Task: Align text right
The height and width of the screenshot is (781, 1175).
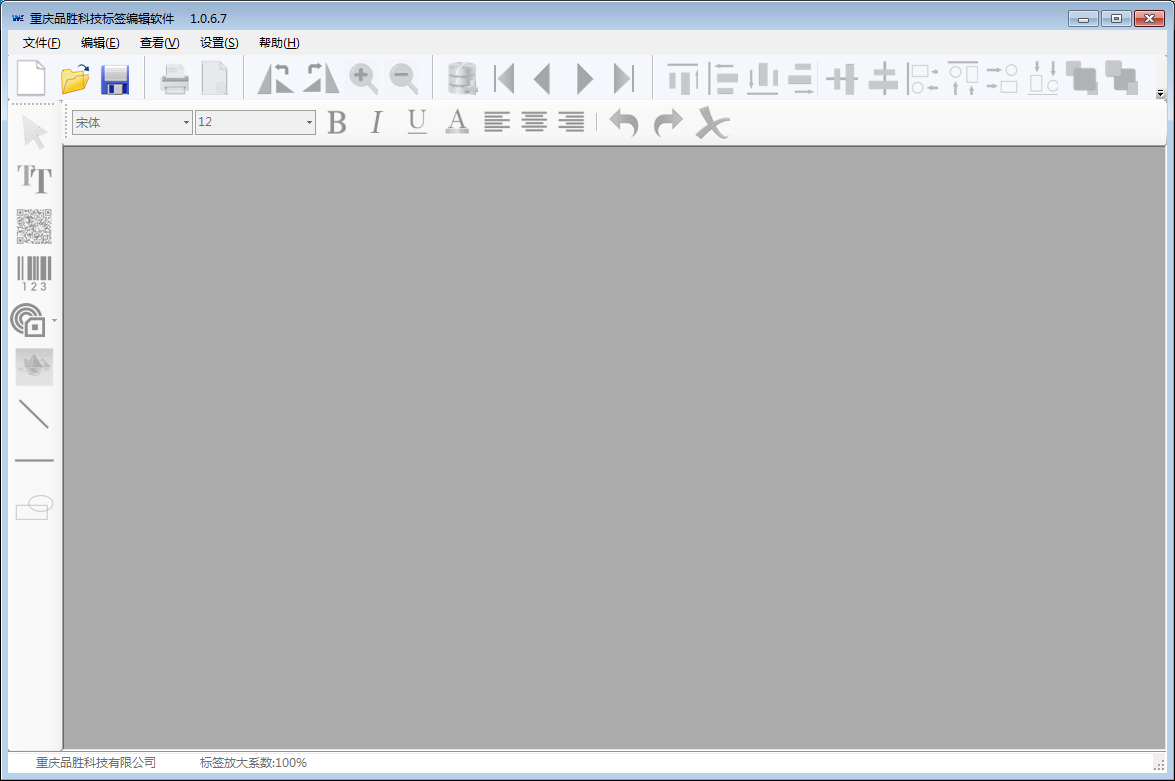Action: (571, 122)
